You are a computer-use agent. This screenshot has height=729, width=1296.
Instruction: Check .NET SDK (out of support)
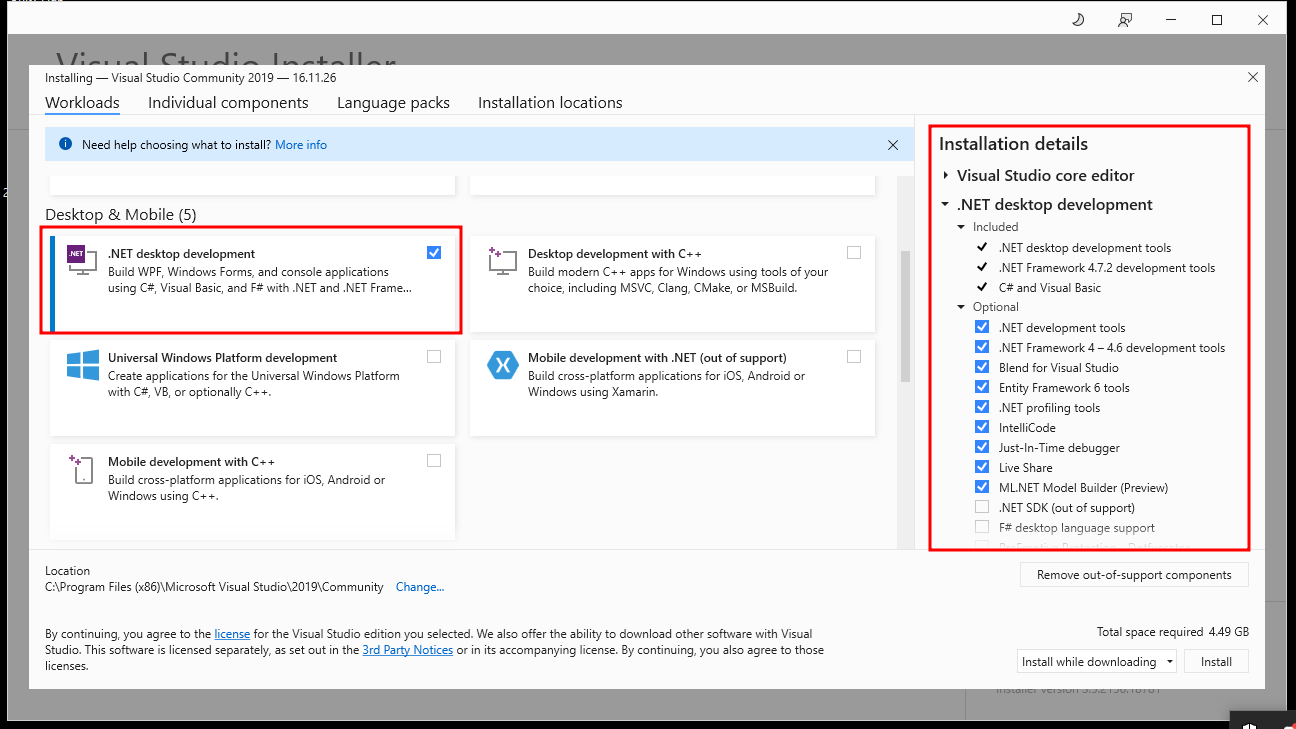click(x=982, y=507)
